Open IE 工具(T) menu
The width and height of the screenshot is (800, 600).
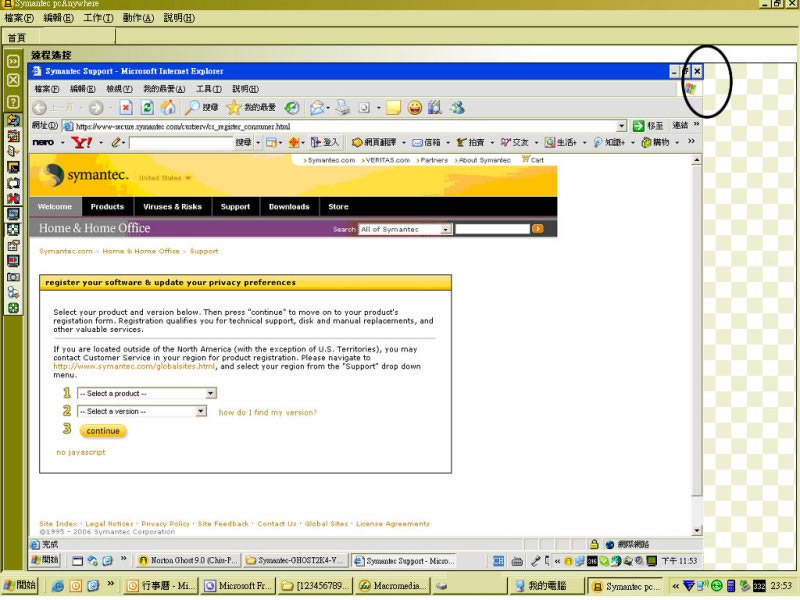pos(209,89)
